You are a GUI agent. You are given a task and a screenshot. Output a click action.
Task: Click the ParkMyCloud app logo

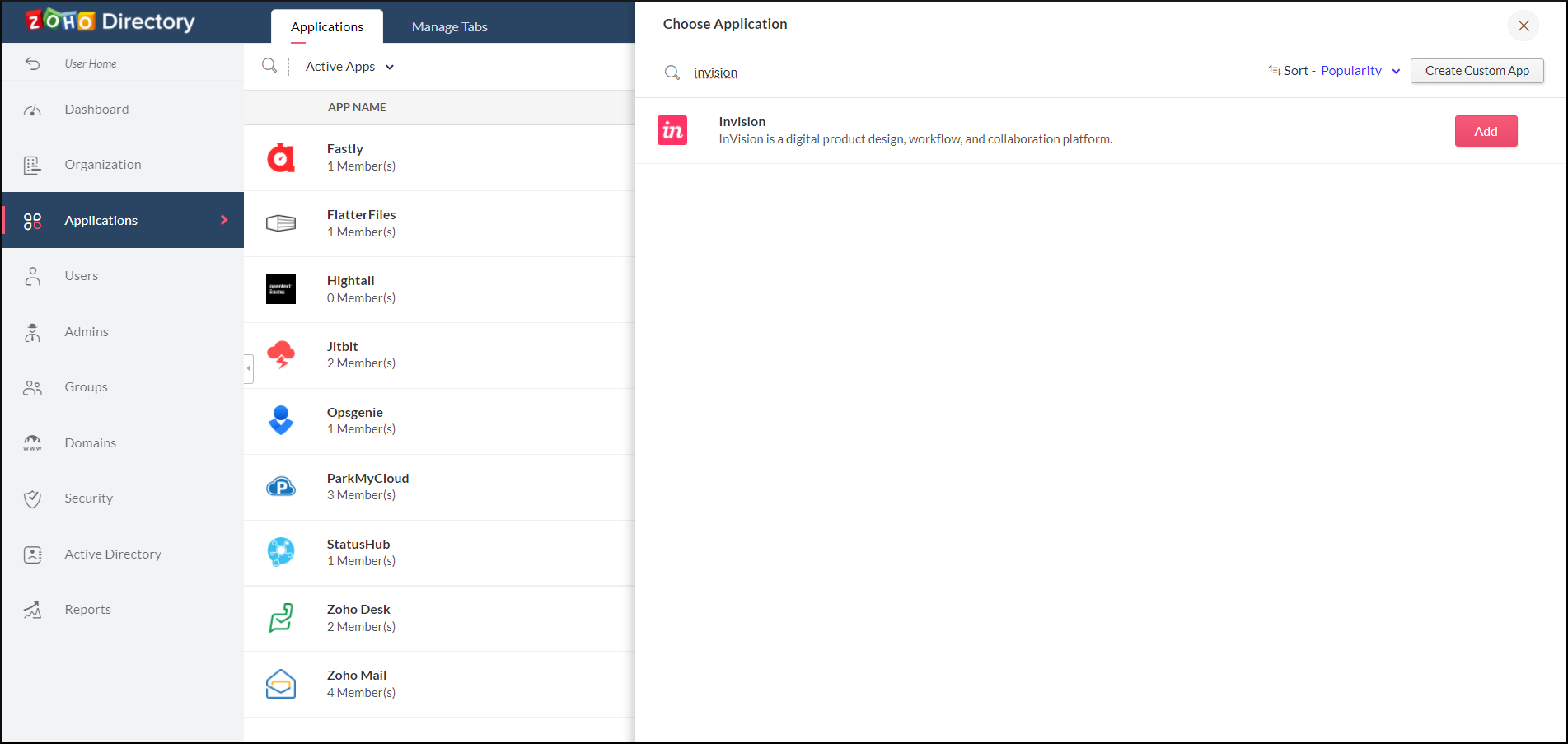(281, 487)
